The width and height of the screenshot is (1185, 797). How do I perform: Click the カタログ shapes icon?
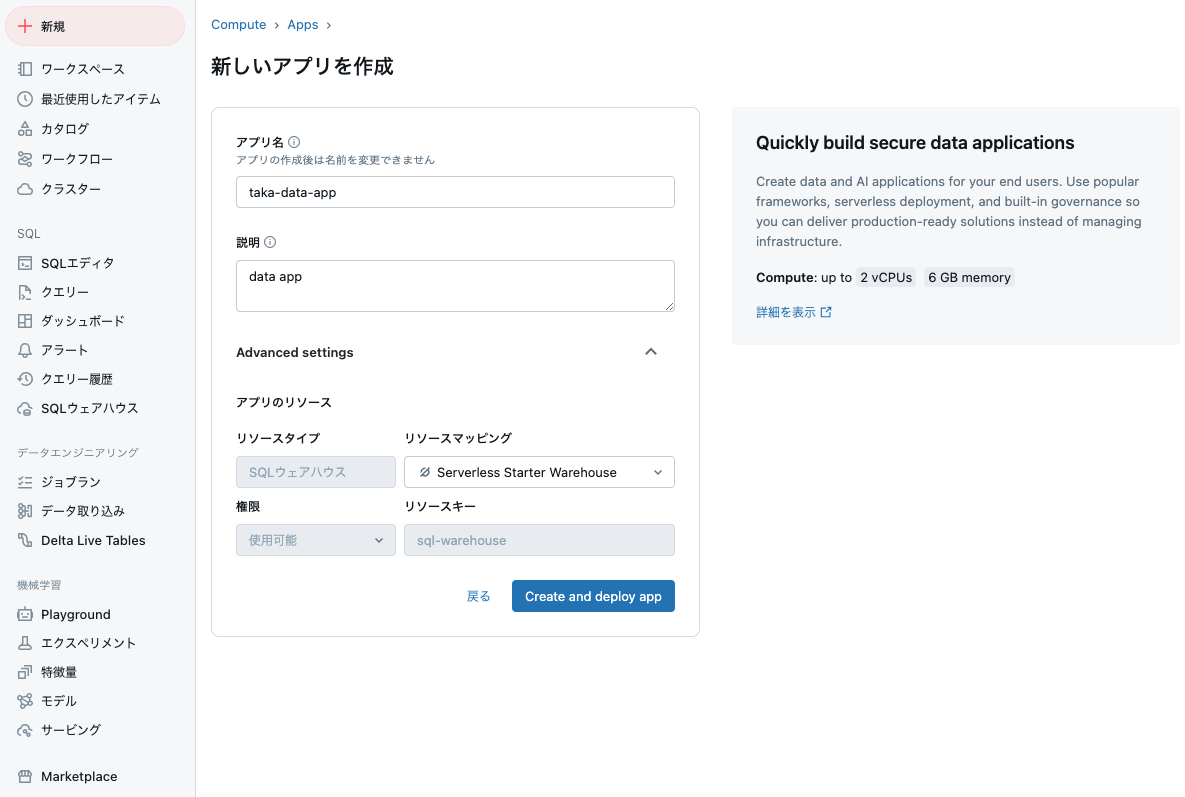point(25,129)
